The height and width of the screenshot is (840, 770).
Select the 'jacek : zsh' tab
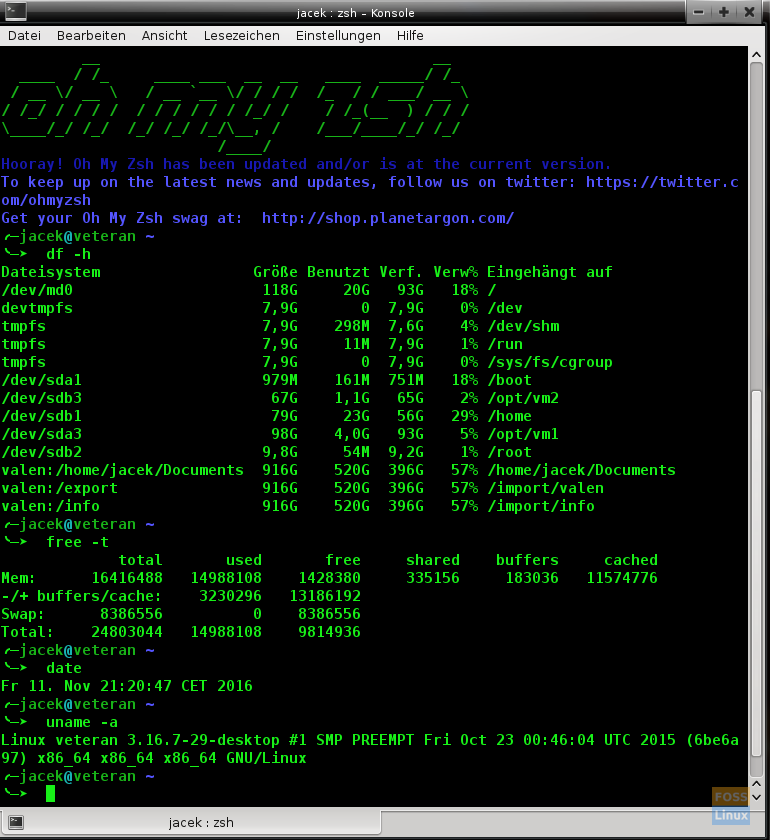tap(191, 822)
